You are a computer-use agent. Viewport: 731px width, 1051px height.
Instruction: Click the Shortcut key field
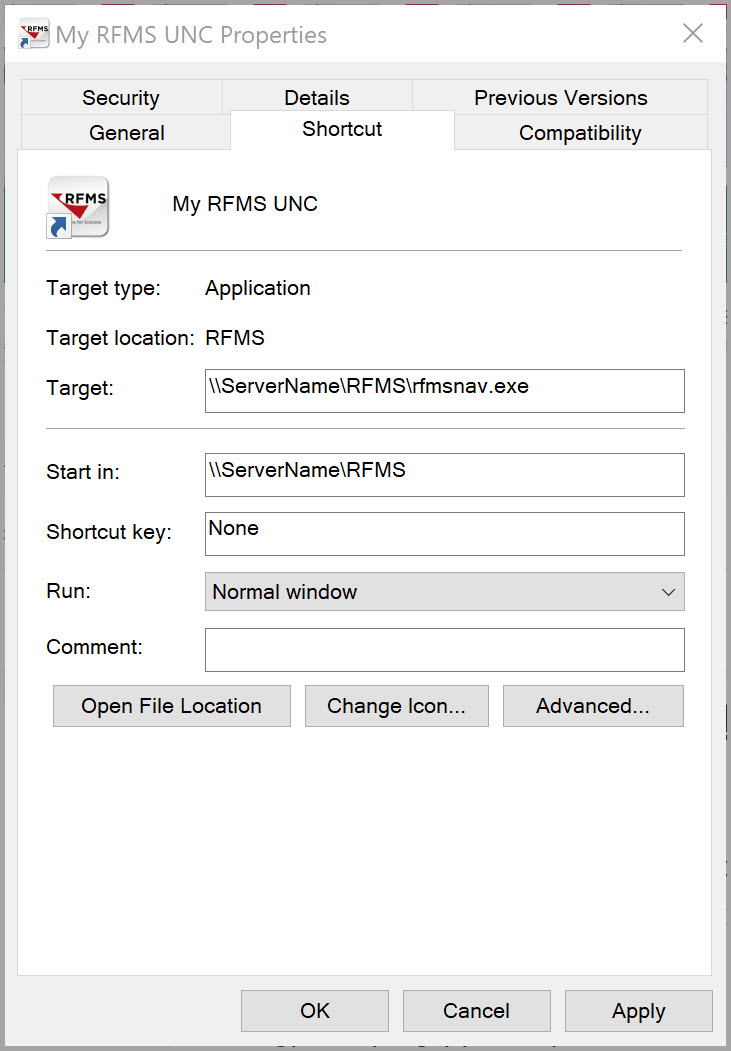tap(445, 534)
